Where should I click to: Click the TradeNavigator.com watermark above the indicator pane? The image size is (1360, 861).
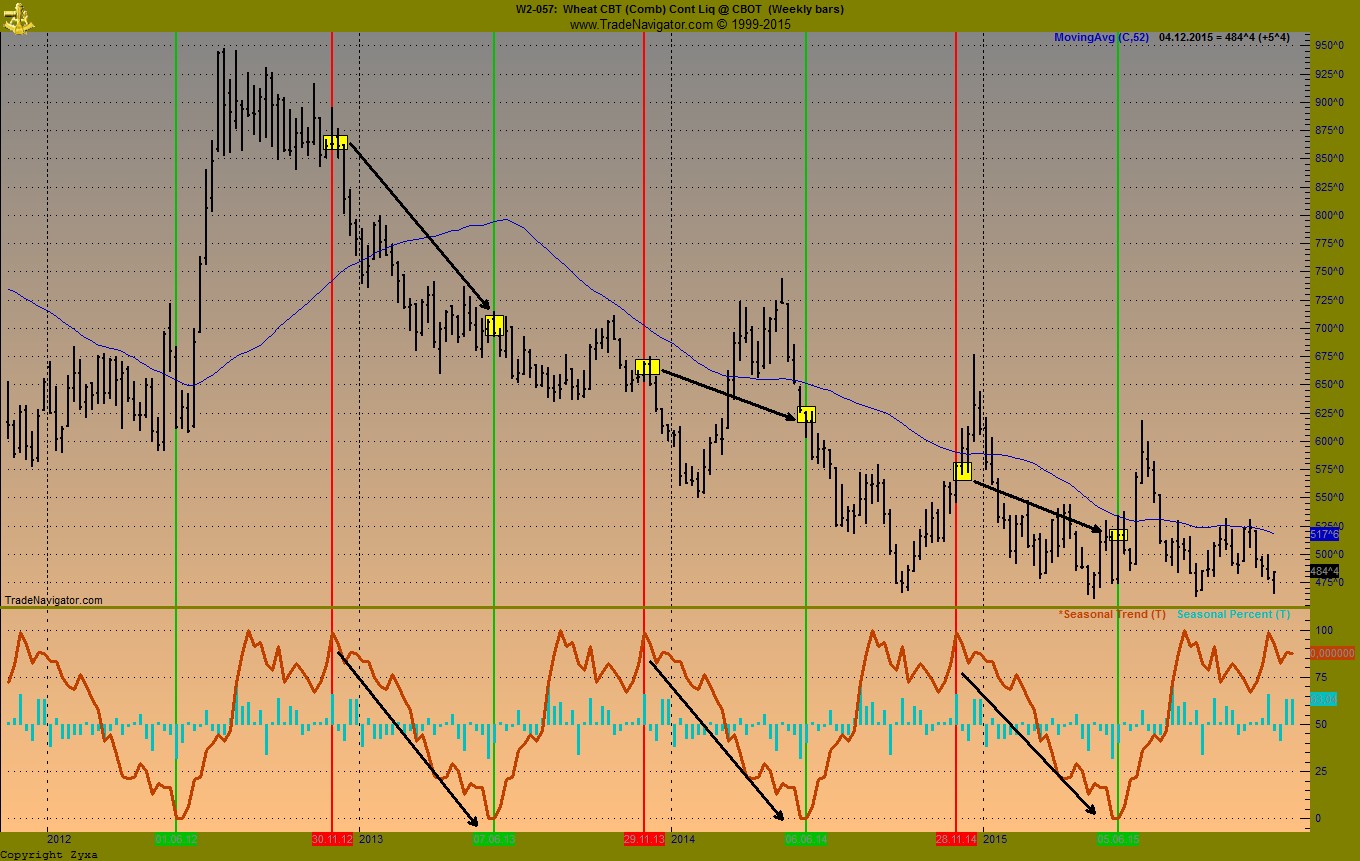pos(53,600)
